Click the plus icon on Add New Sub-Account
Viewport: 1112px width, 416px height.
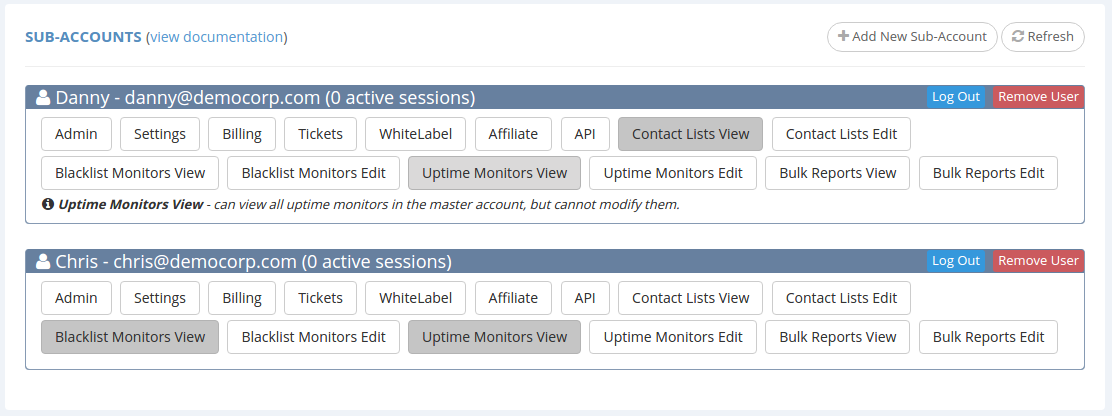843,37
